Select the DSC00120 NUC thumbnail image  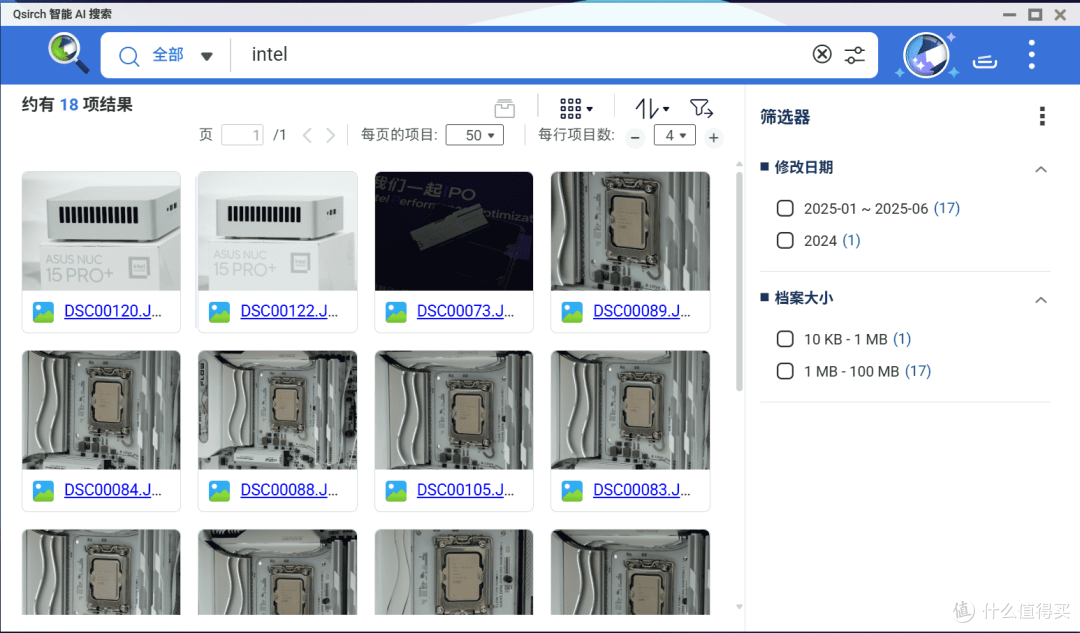coord(101,231)
